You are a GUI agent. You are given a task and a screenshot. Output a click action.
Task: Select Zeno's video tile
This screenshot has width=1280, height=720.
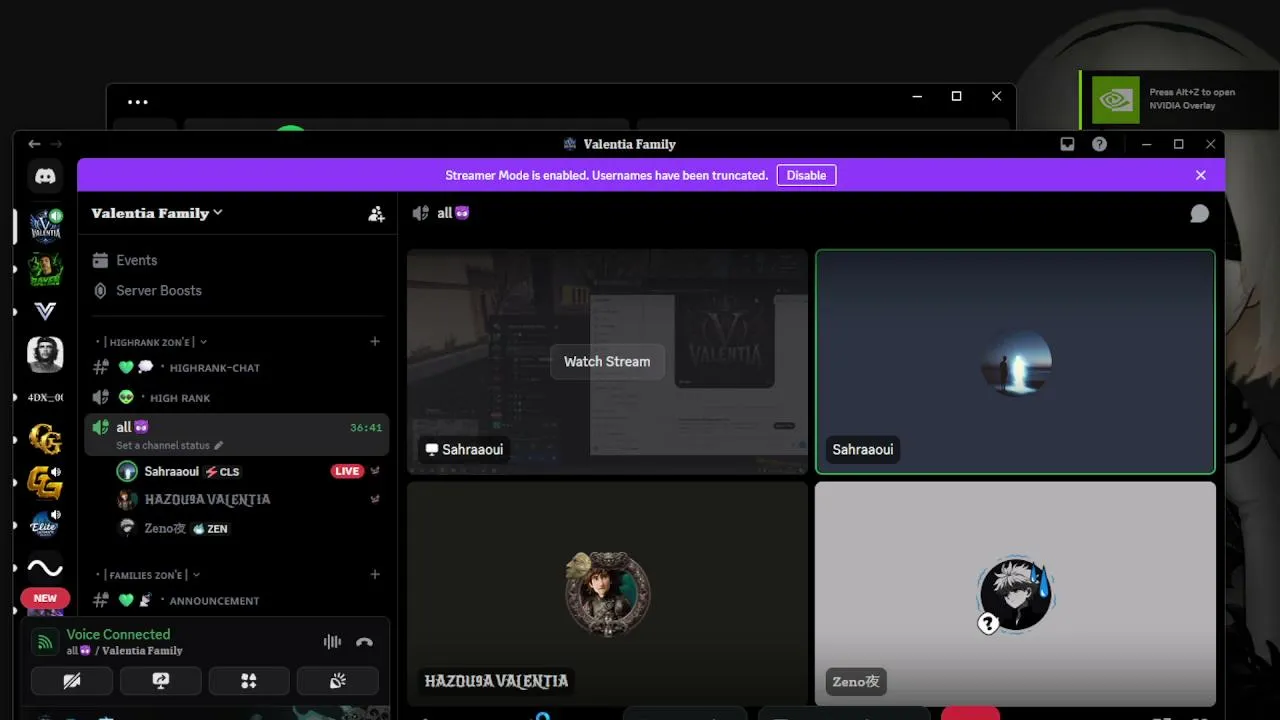(1015, 594)
